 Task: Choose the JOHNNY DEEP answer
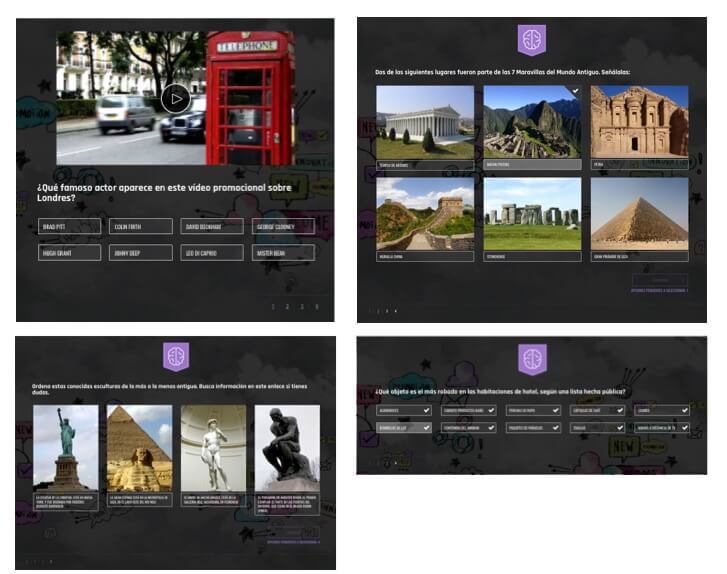[140, 253]
